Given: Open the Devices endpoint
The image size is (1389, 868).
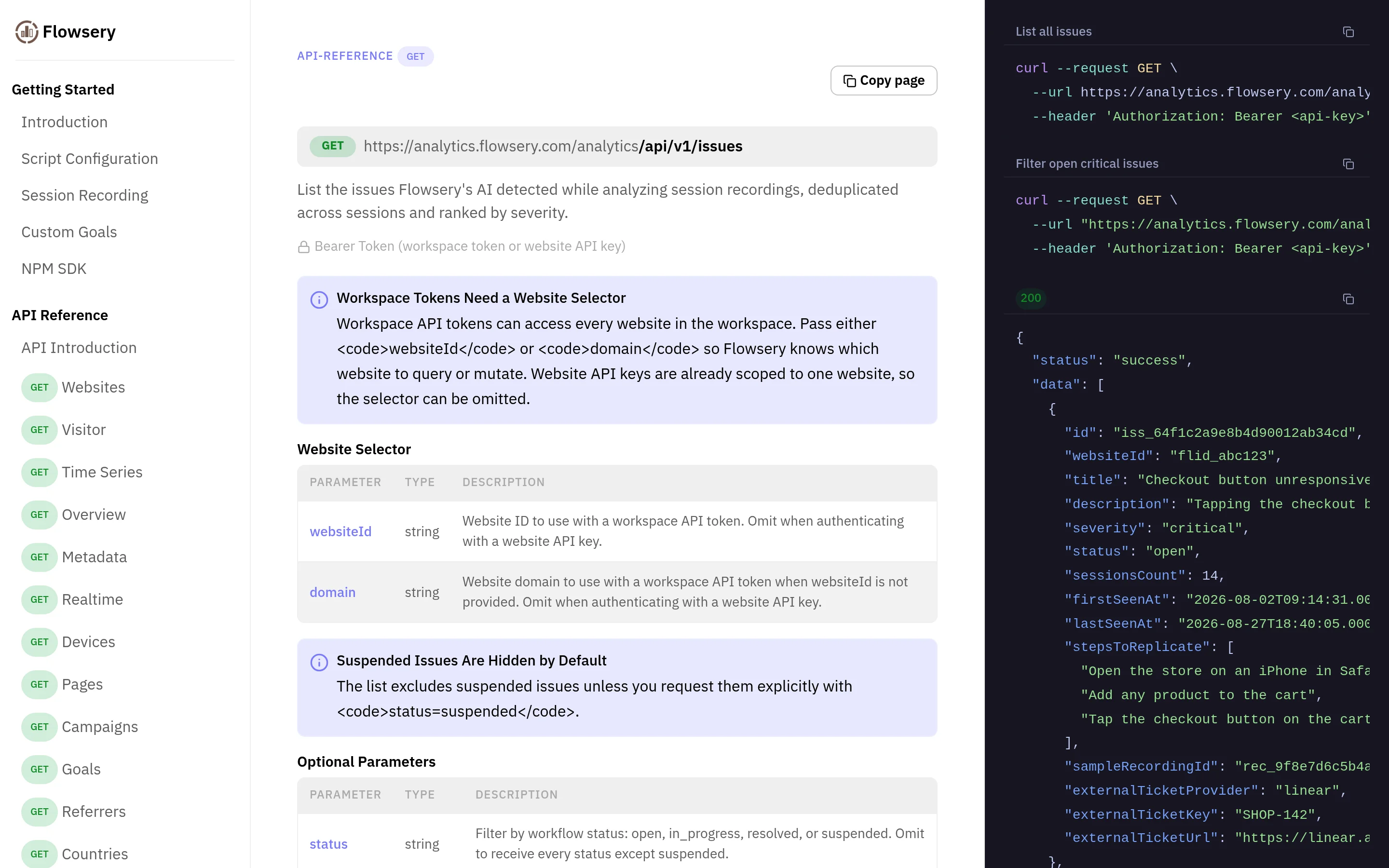Looking at the screenshot, I should click(68, 642).
